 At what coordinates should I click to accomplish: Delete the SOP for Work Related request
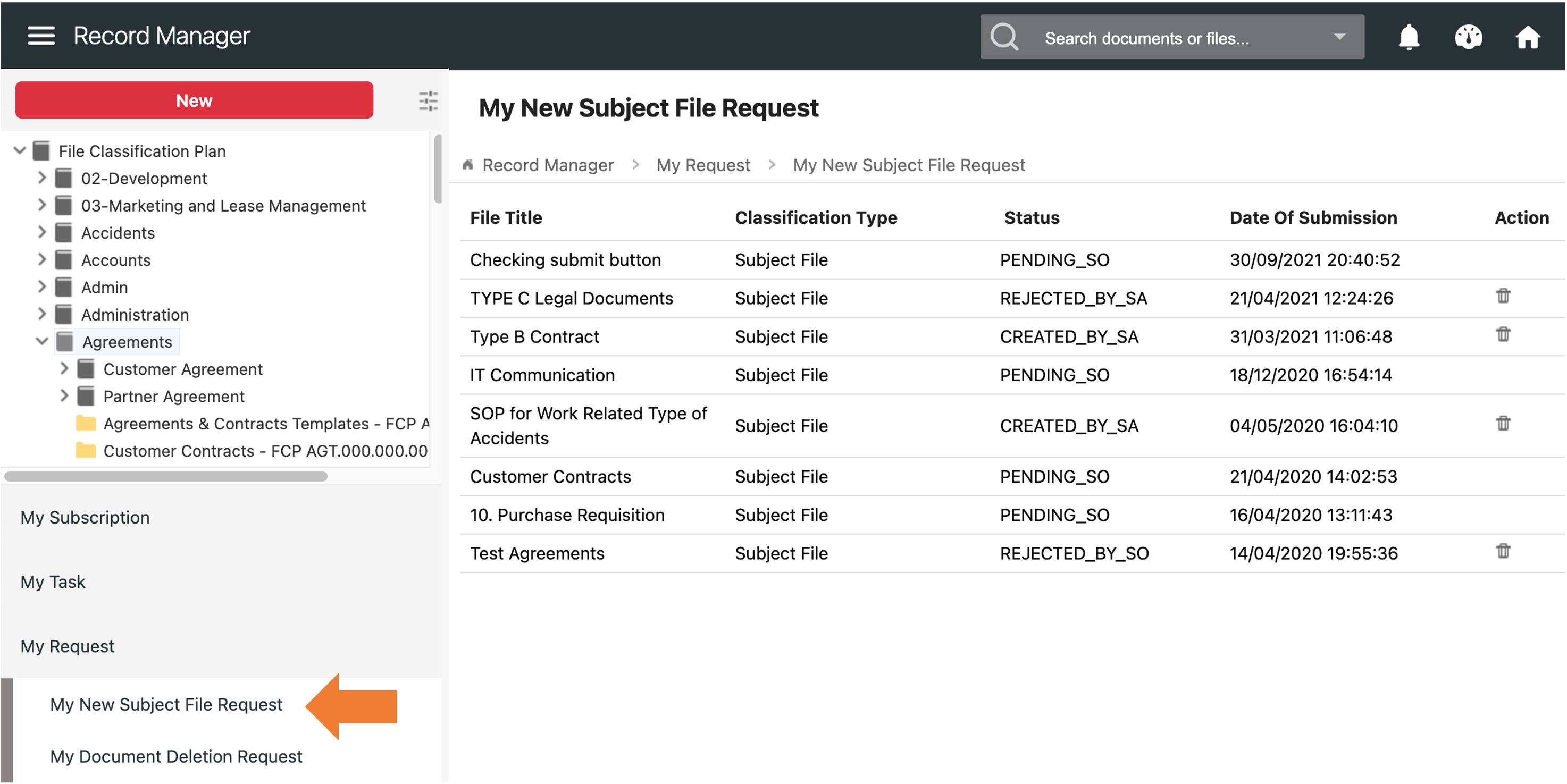click(1503, 423)
